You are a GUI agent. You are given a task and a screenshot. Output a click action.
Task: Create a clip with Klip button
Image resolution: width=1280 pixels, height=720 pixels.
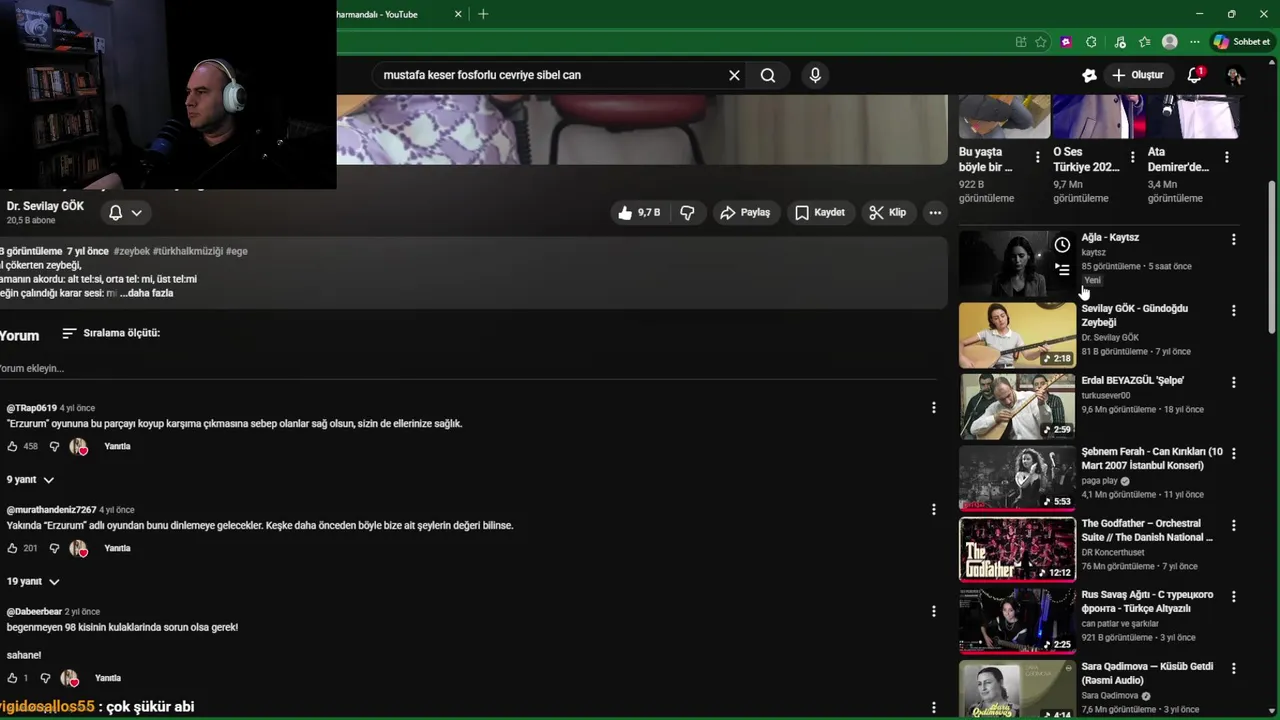click(888, 212)
